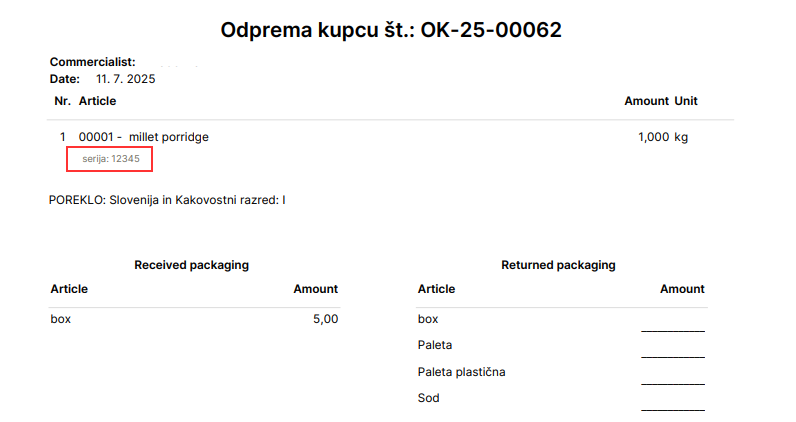Click blank amount line for returned box
This screenshot has width=796, height=422.
click(x=672, y=327)
